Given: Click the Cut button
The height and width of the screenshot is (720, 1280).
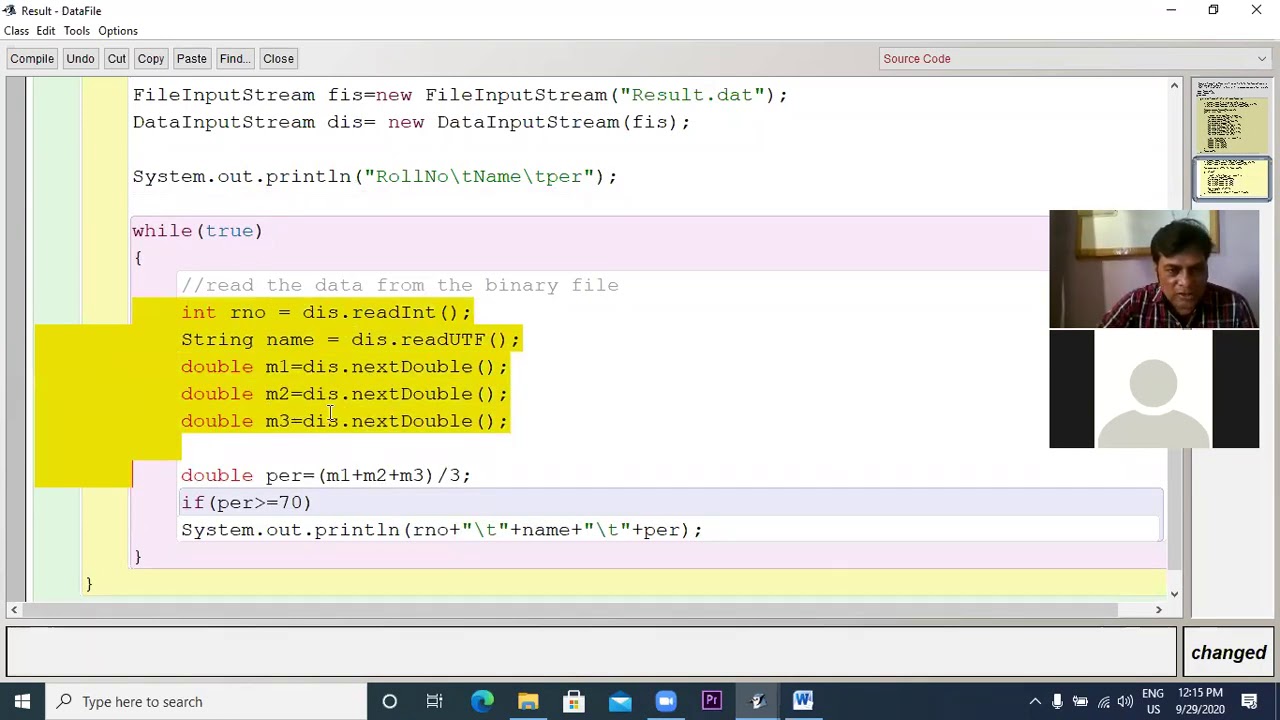Looking at the screenshot, I should [x=116, y=59].
